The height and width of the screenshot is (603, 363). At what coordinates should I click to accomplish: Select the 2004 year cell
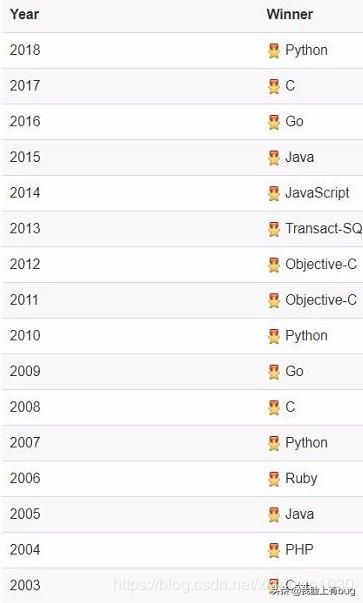(x=25, y=550)
